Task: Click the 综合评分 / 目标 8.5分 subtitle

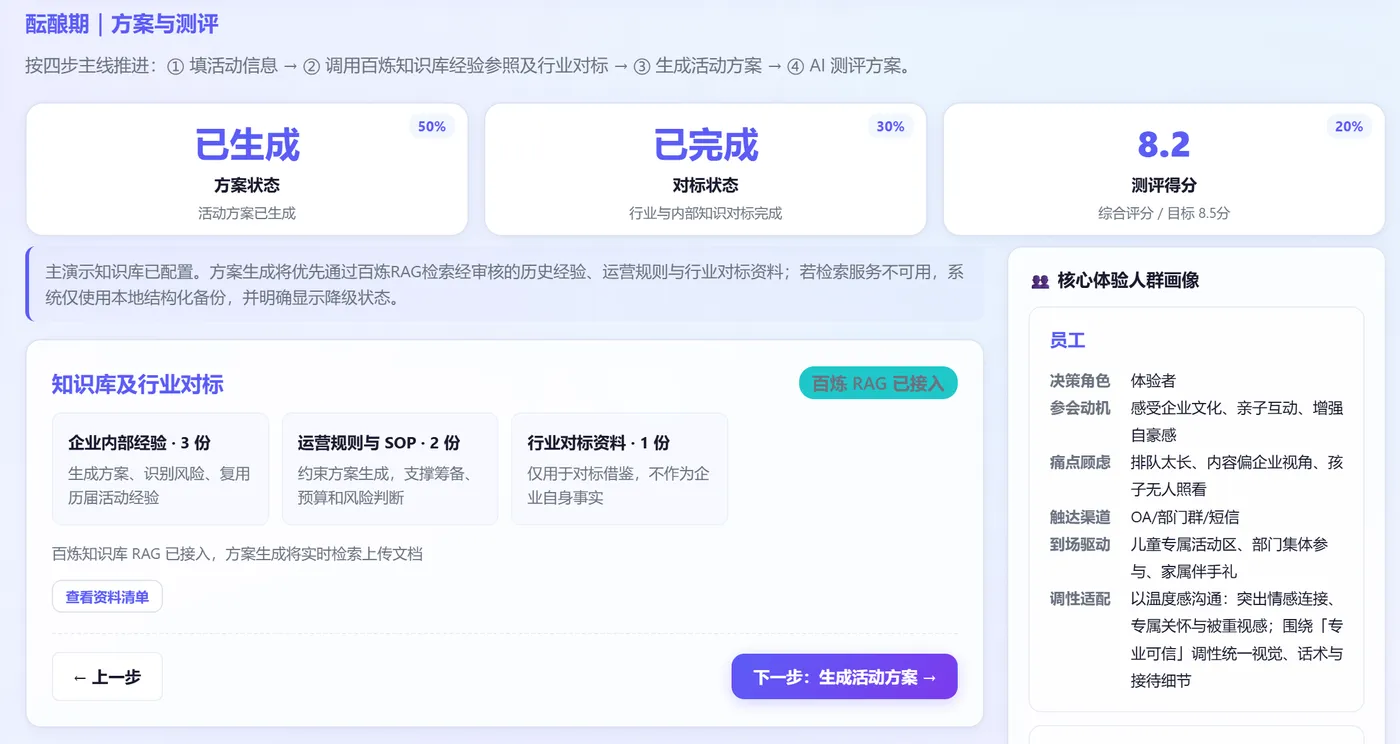Action: pos(1164,213)
